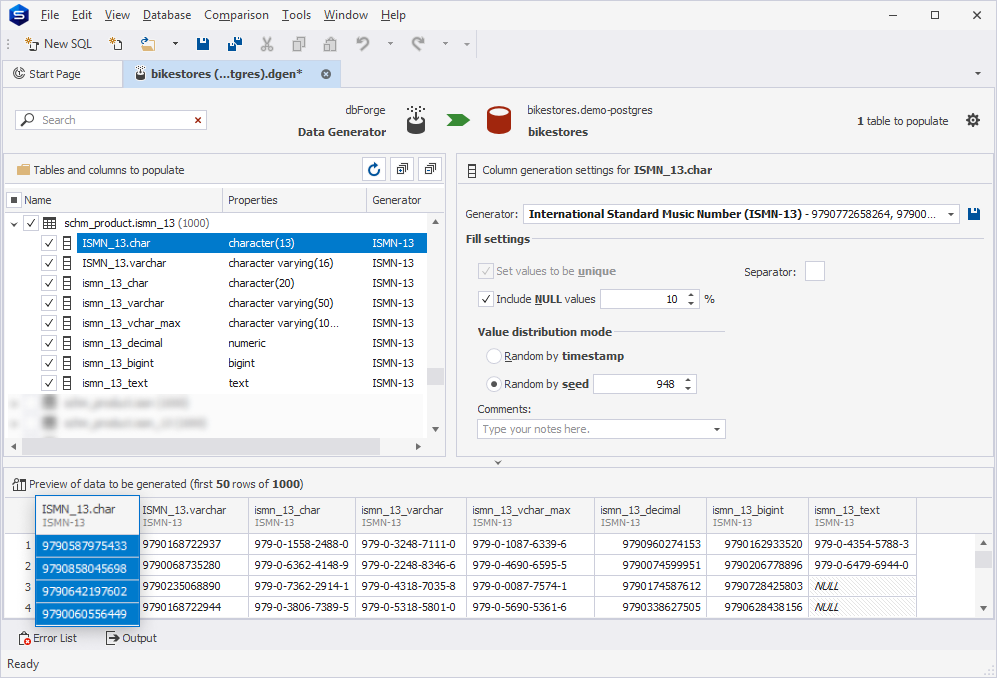997x678 pixels.
Task: Switch to the Start Page tab
Action: [62, 74]
